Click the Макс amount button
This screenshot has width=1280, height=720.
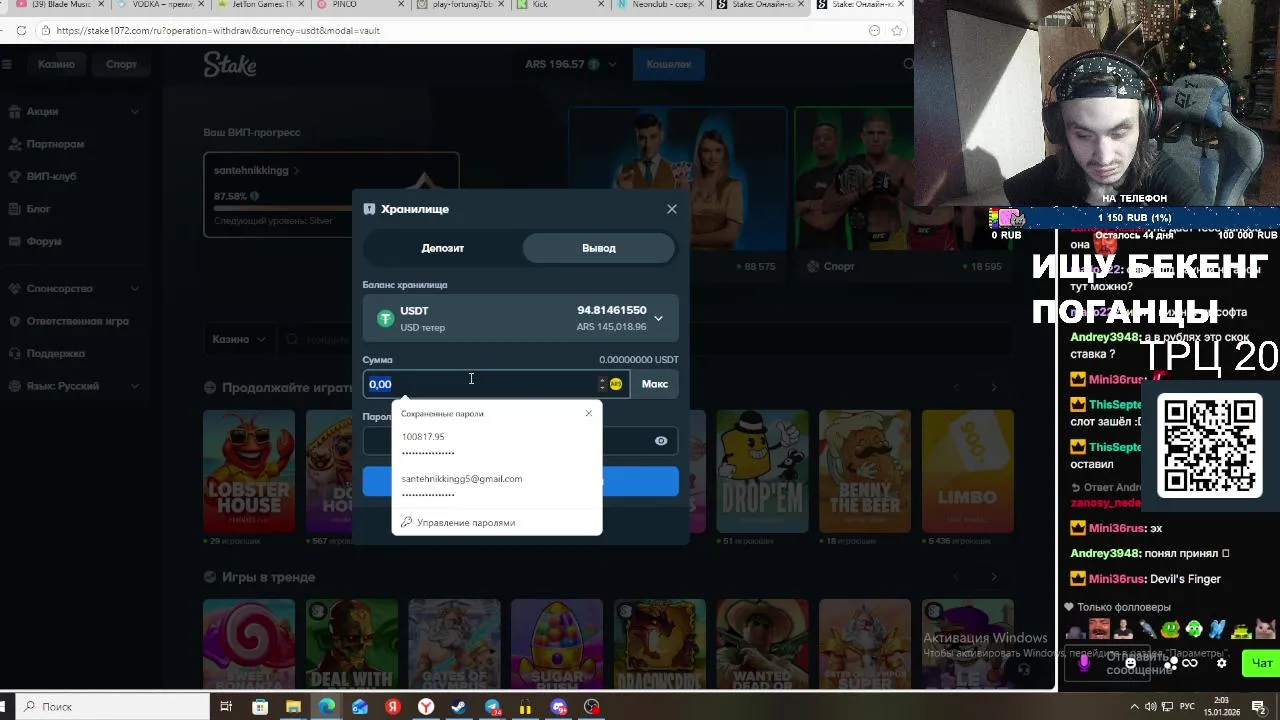pyautogui.click(x=655, y=384)
